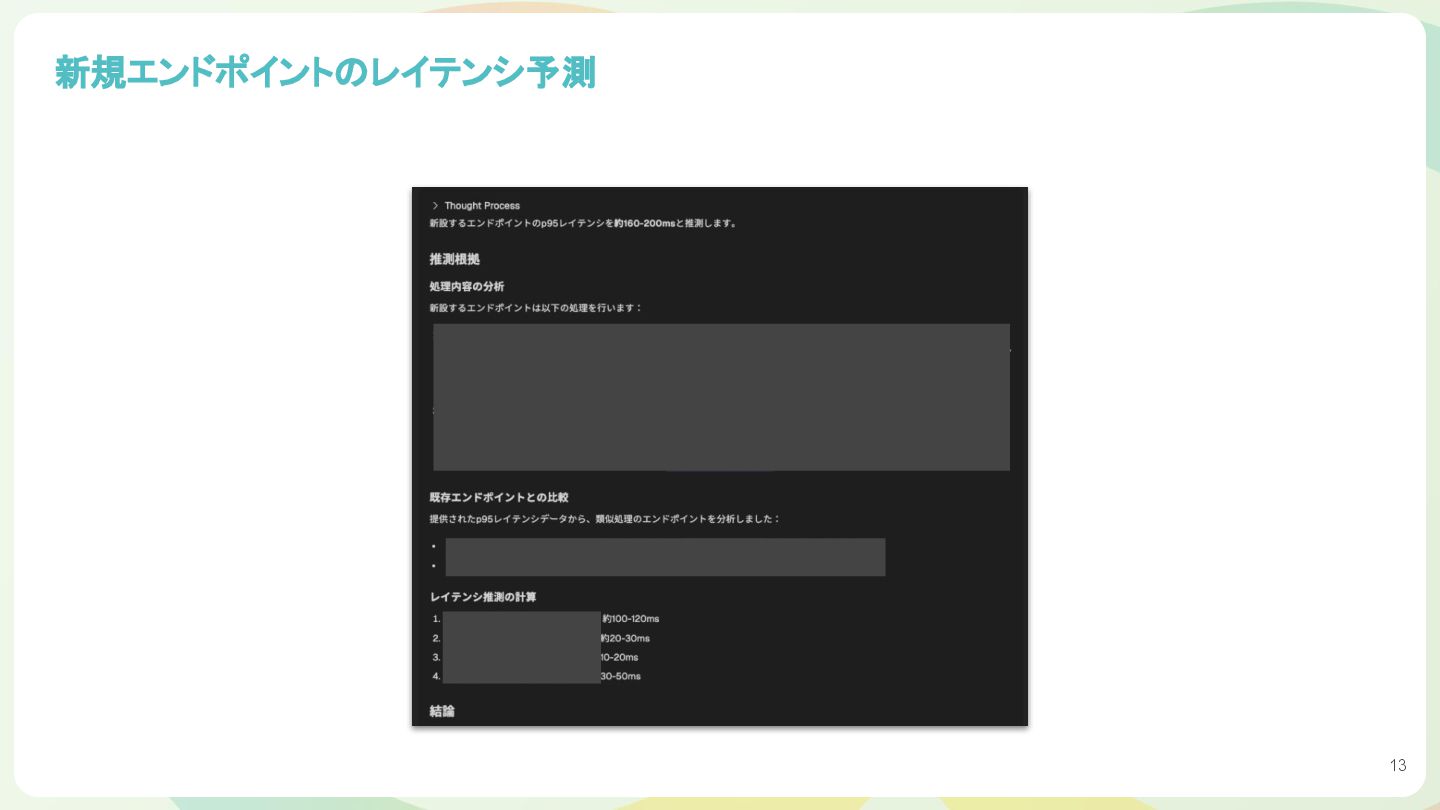Click the 処理内容の分析 subheading

point(466,287)
